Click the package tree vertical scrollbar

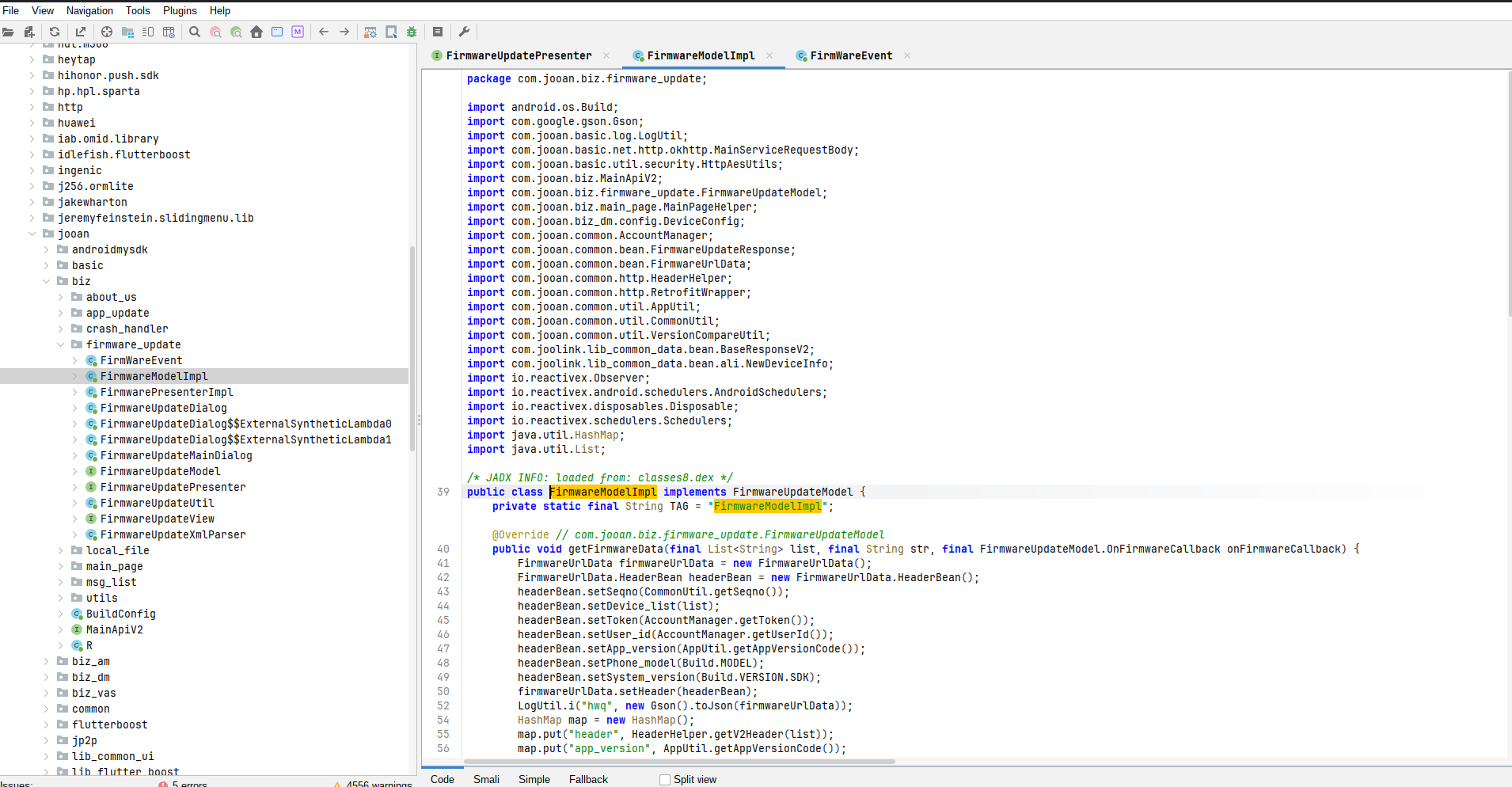click(412, 348)
